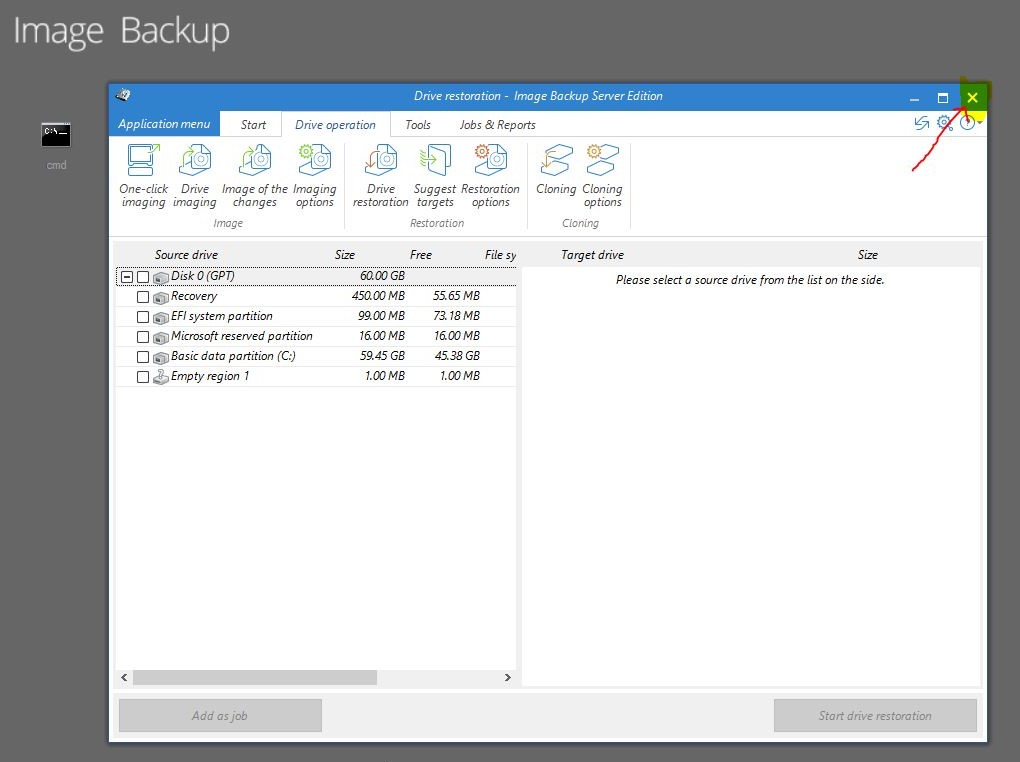The image size is (1020, 762).
Task: Click the help icon in ribbon
Action: 967,123
